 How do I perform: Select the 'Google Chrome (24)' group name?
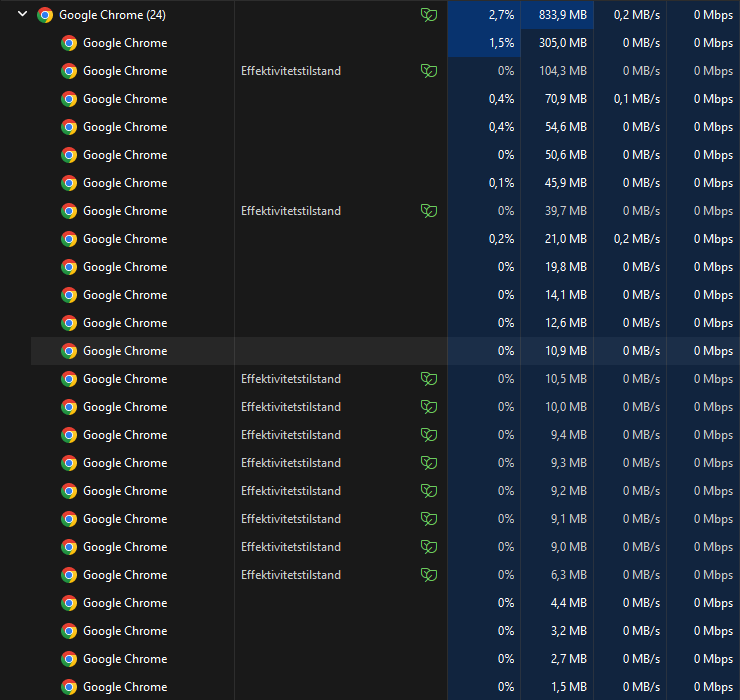(x=112, y=15)
